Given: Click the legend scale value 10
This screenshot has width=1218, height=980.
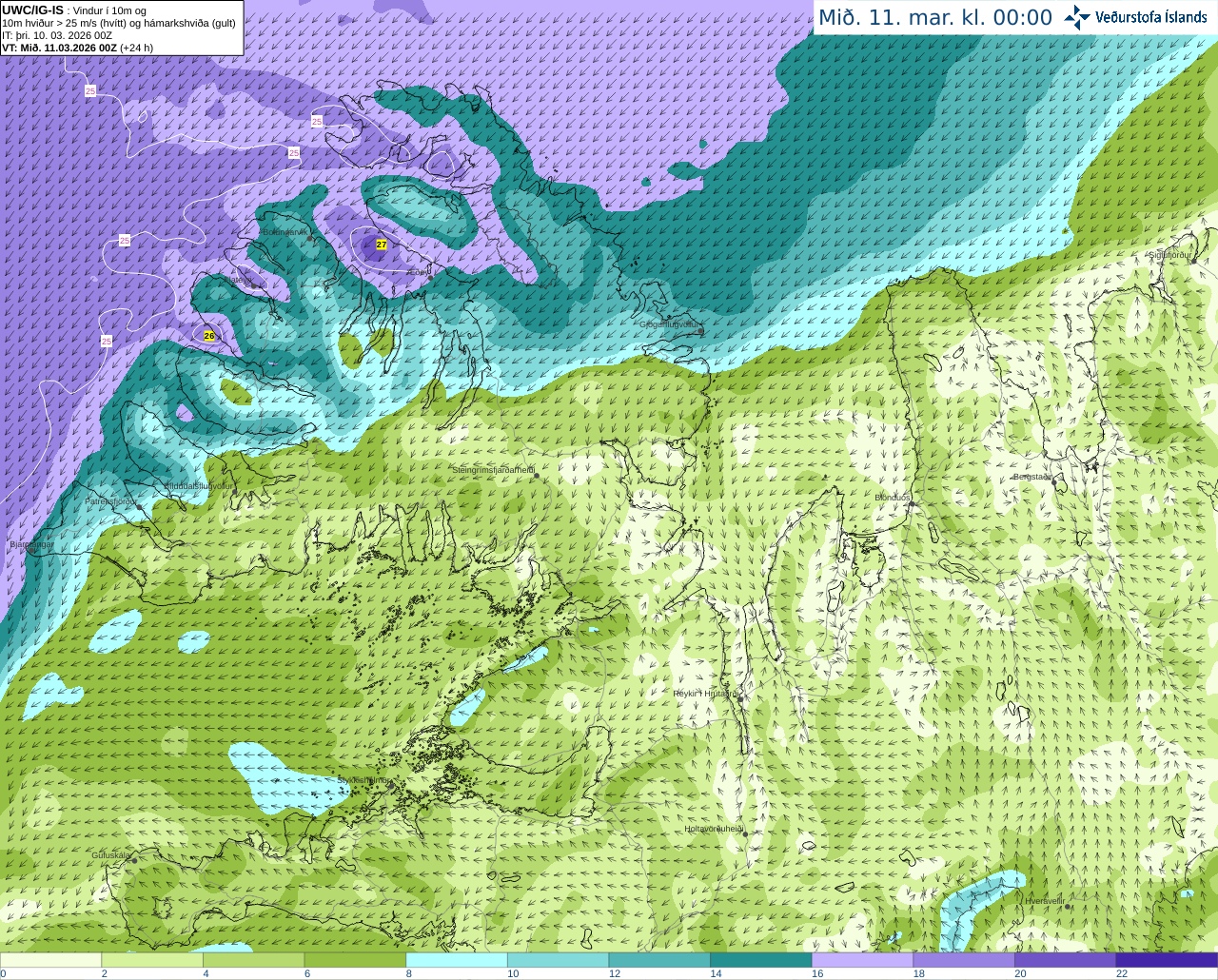Looking at the screenshot, I should [513, 973].
